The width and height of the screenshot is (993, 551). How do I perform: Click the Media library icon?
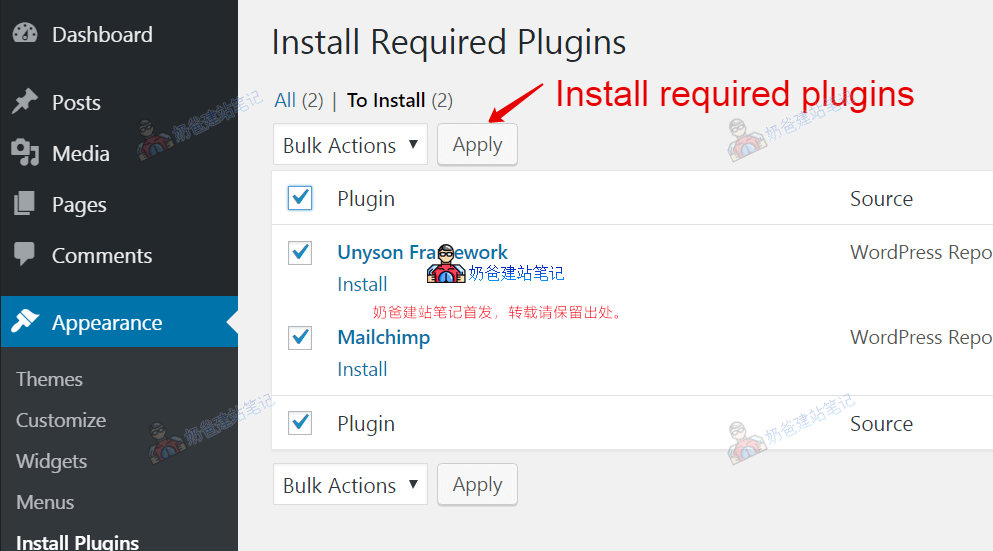pyautogui.click(x=25, y=153)
